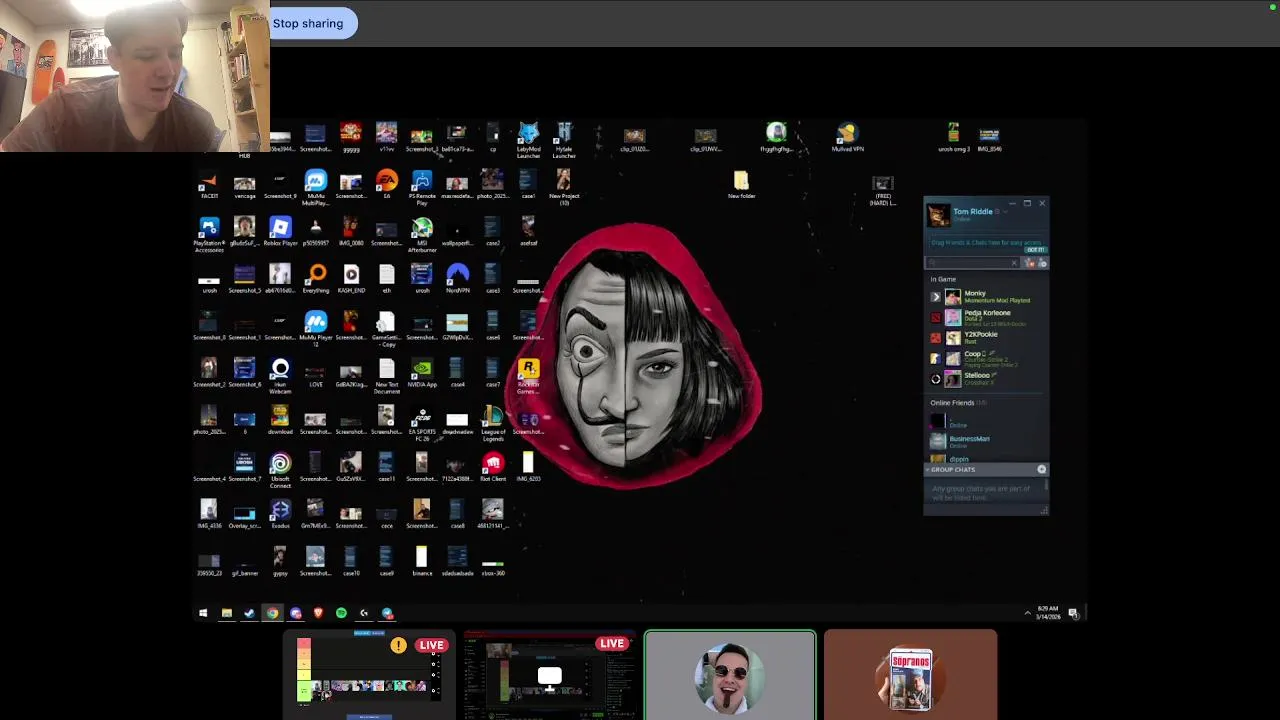Collapse the GROUP CHATS panel
Image resolution: width=1280 pixels, height=720 pixels.
[x=953, y=469]
